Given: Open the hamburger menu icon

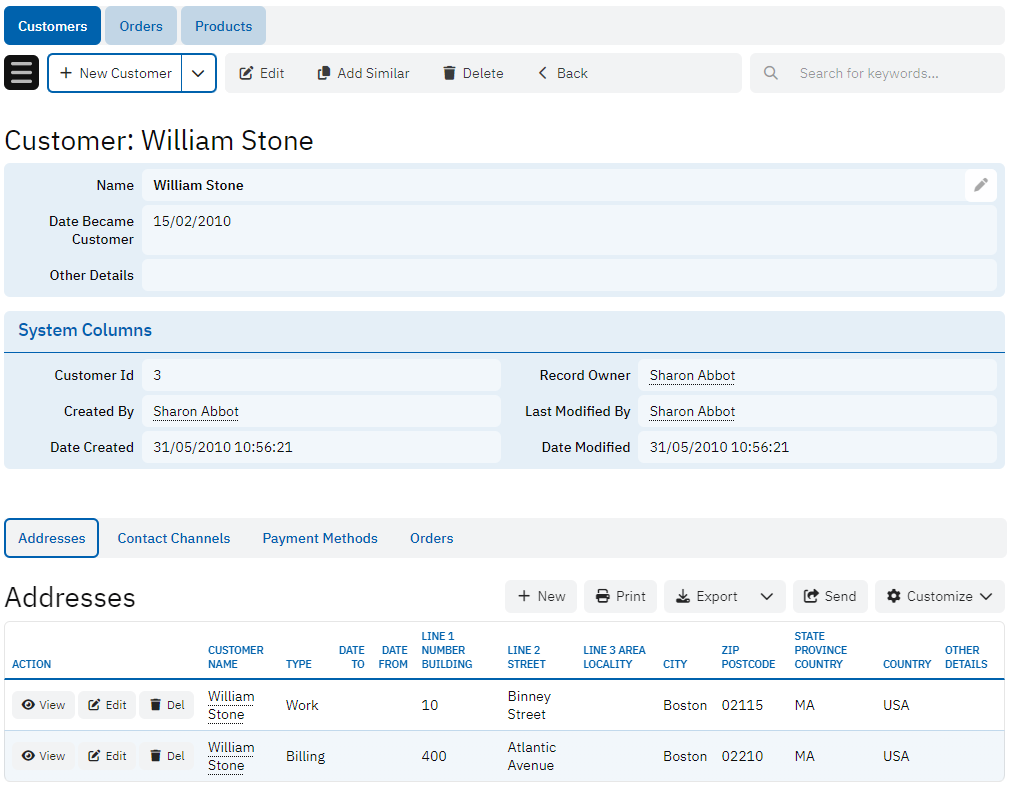Looking at the screenshot, I should (x=21, y=73).
